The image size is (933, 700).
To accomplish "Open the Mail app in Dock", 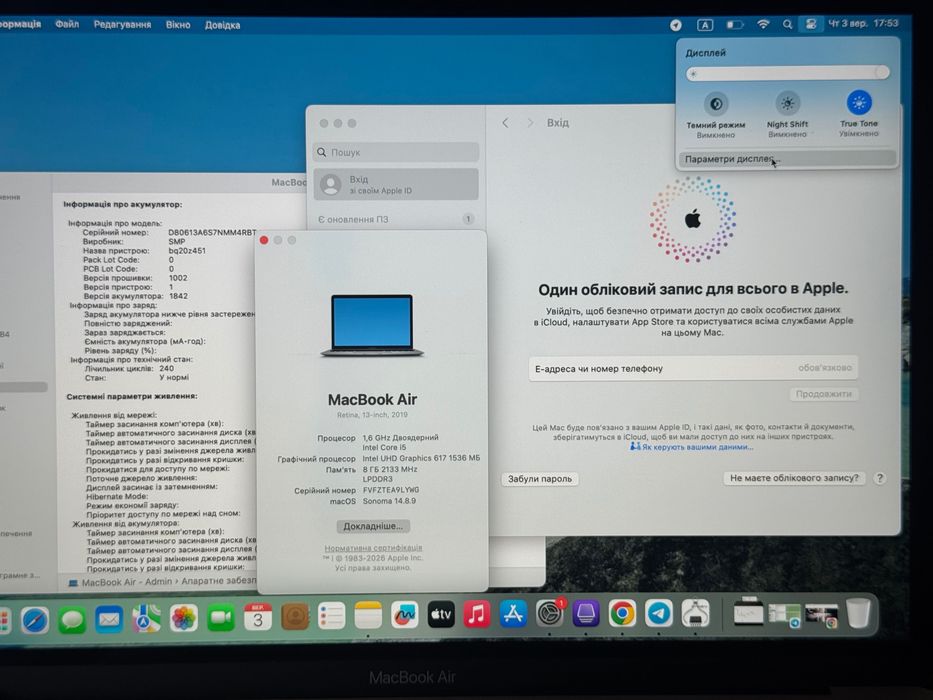I will [x=109, y=620].
